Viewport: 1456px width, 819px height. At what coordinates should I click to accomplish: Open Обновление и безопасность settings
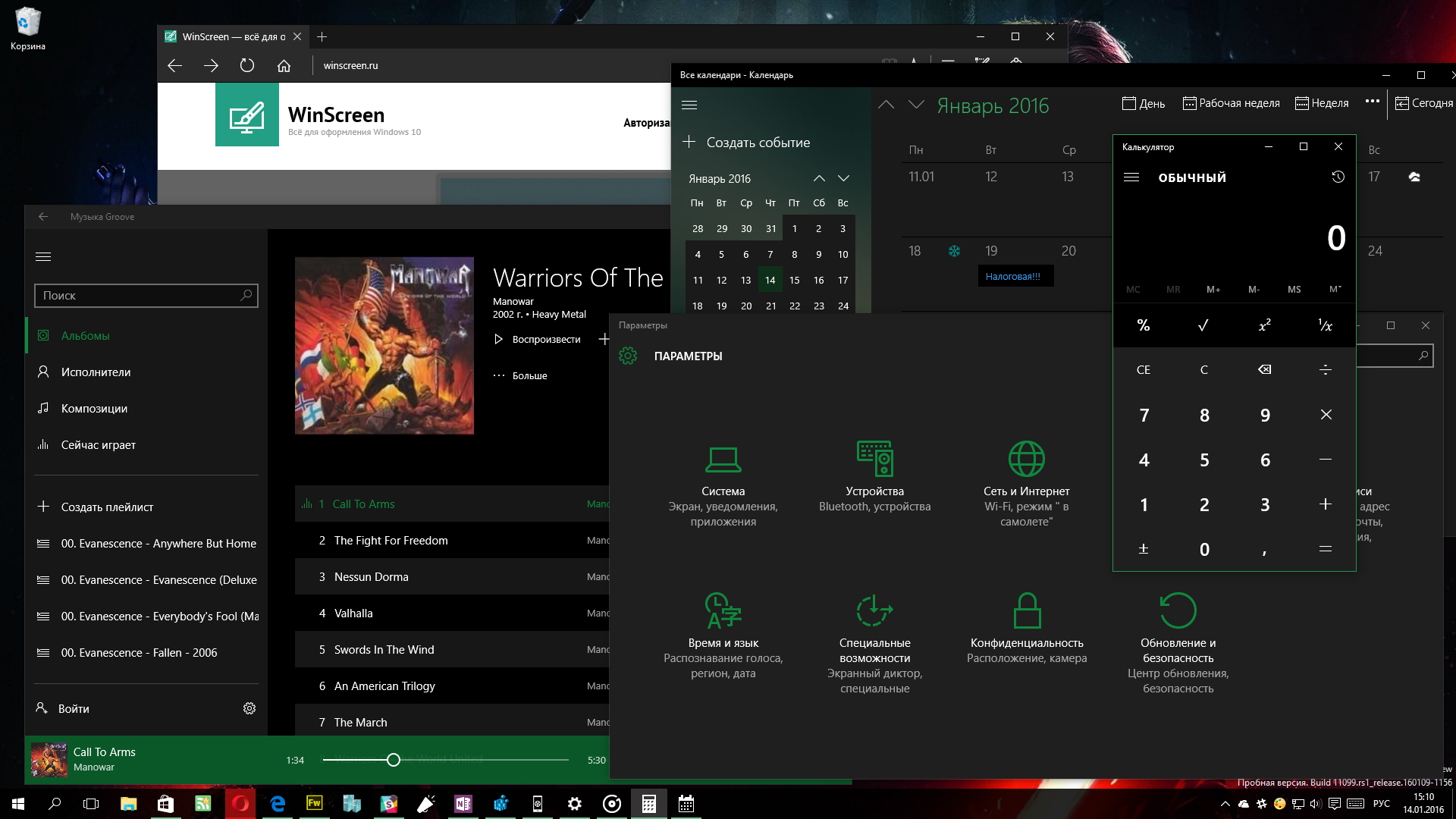[1178, 645]
